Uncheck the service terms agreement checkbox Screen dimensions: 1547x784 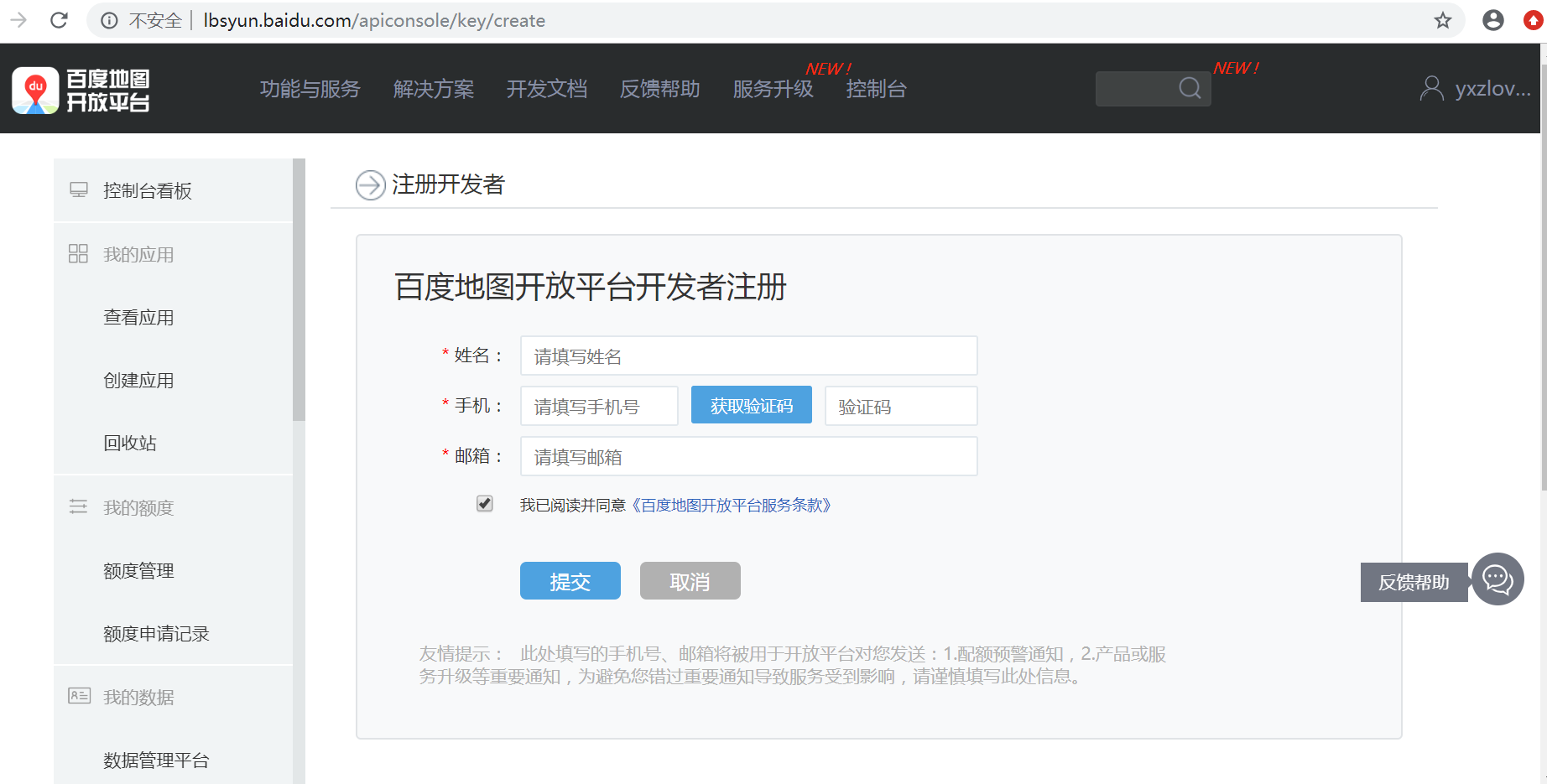pos(484,503)
